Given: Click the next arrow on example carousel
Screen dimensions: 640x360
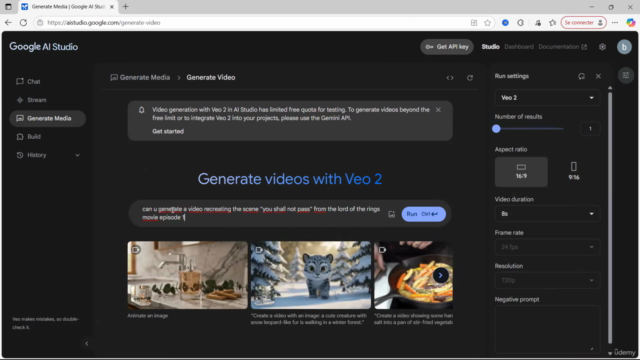Looking at the screenshot, I should (x=440, y=276).
